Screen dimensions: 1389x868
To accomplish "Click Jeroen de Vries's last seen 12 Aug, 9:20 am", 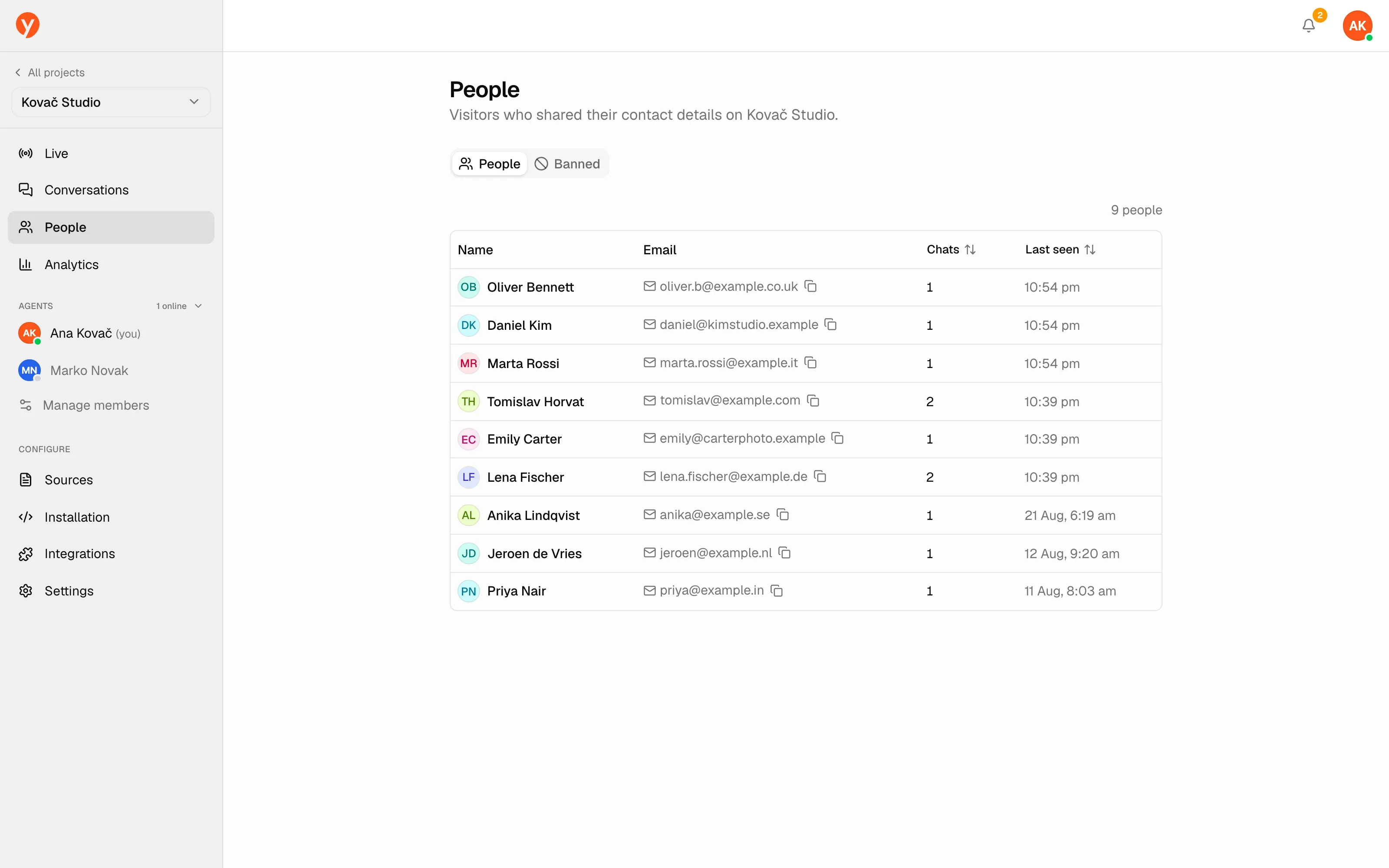I will coord(1072,554).
